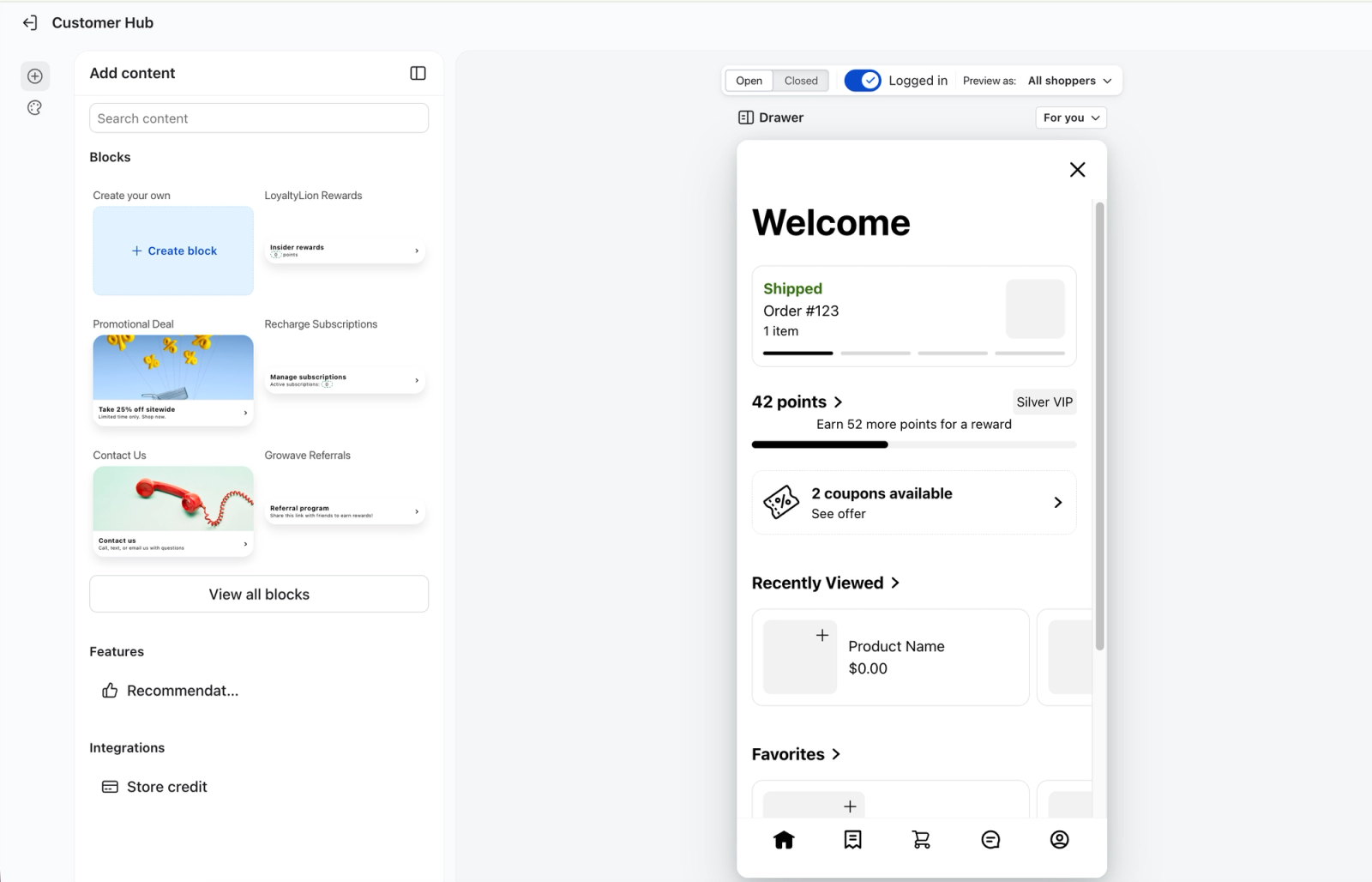Select the Manage subscriptions Recharge block
Viewport: 1372px width, 882px height.
pyautogui.click(x=345, y=380)
